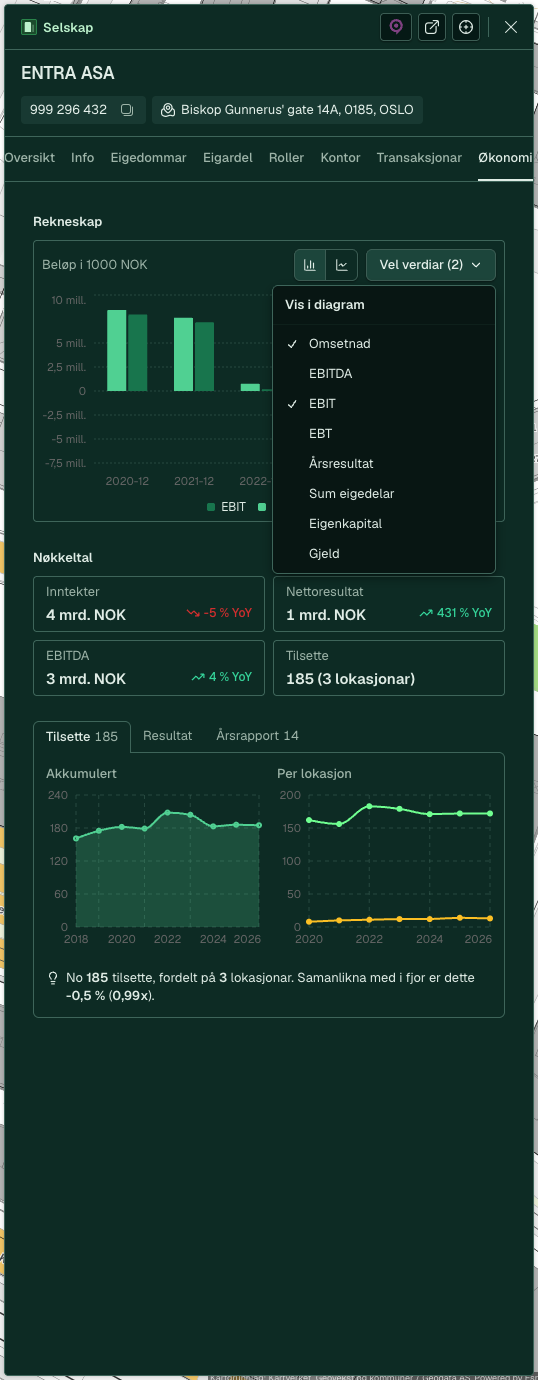Image resolution: width=538 pixels, height=1380 pixels.
Task: Click the Tilsette 185 (3 lokasjonar) card
Action: [389, 668]
